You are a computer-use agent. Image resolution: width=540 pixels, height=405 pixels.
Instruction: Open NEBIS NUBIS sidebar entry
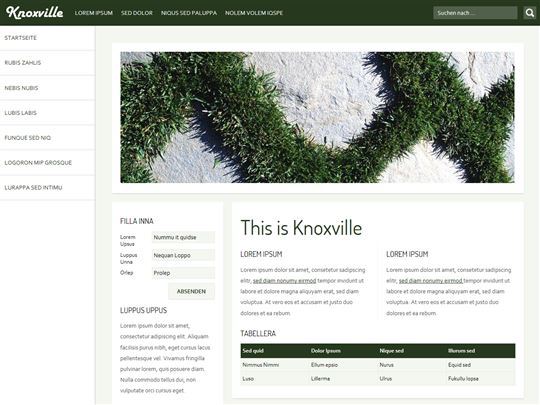point(48,88)
